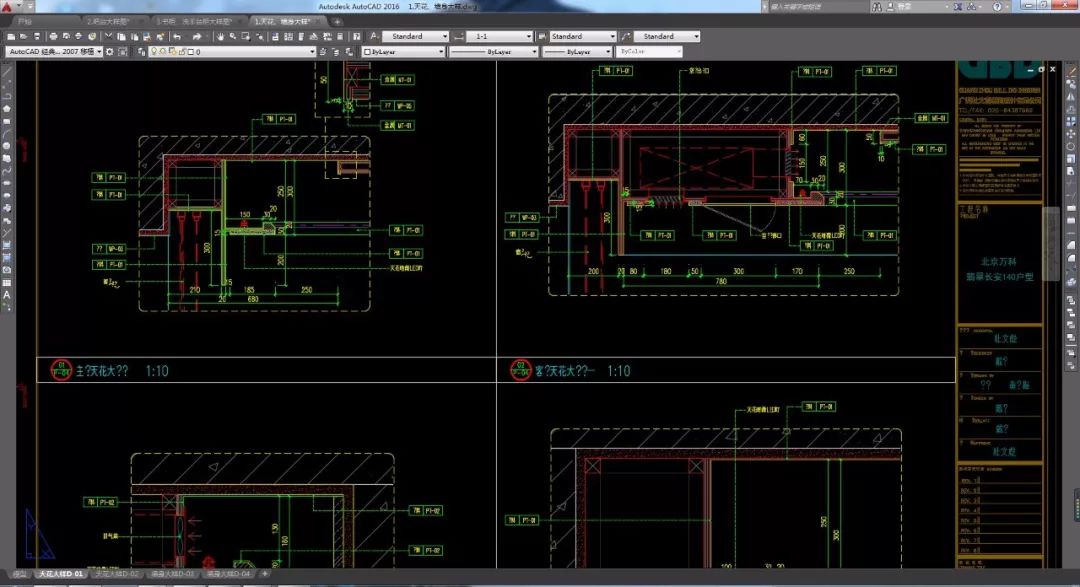Click the Undo arrow icon
The width and height of the screenshot is (1080, 587).
[x=177, y=37]
